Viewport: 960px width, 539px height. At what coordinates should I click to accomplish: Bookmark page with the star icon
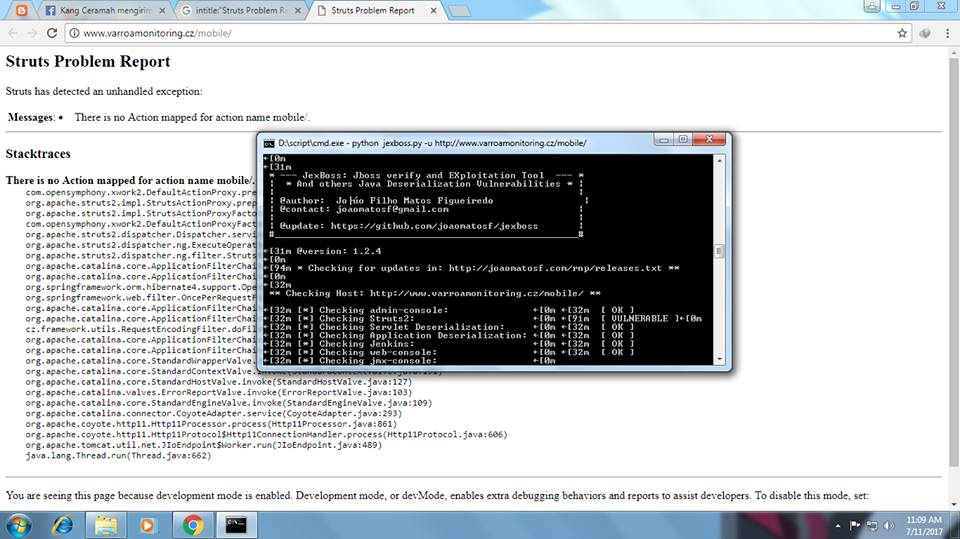click(x=902, y=33)
